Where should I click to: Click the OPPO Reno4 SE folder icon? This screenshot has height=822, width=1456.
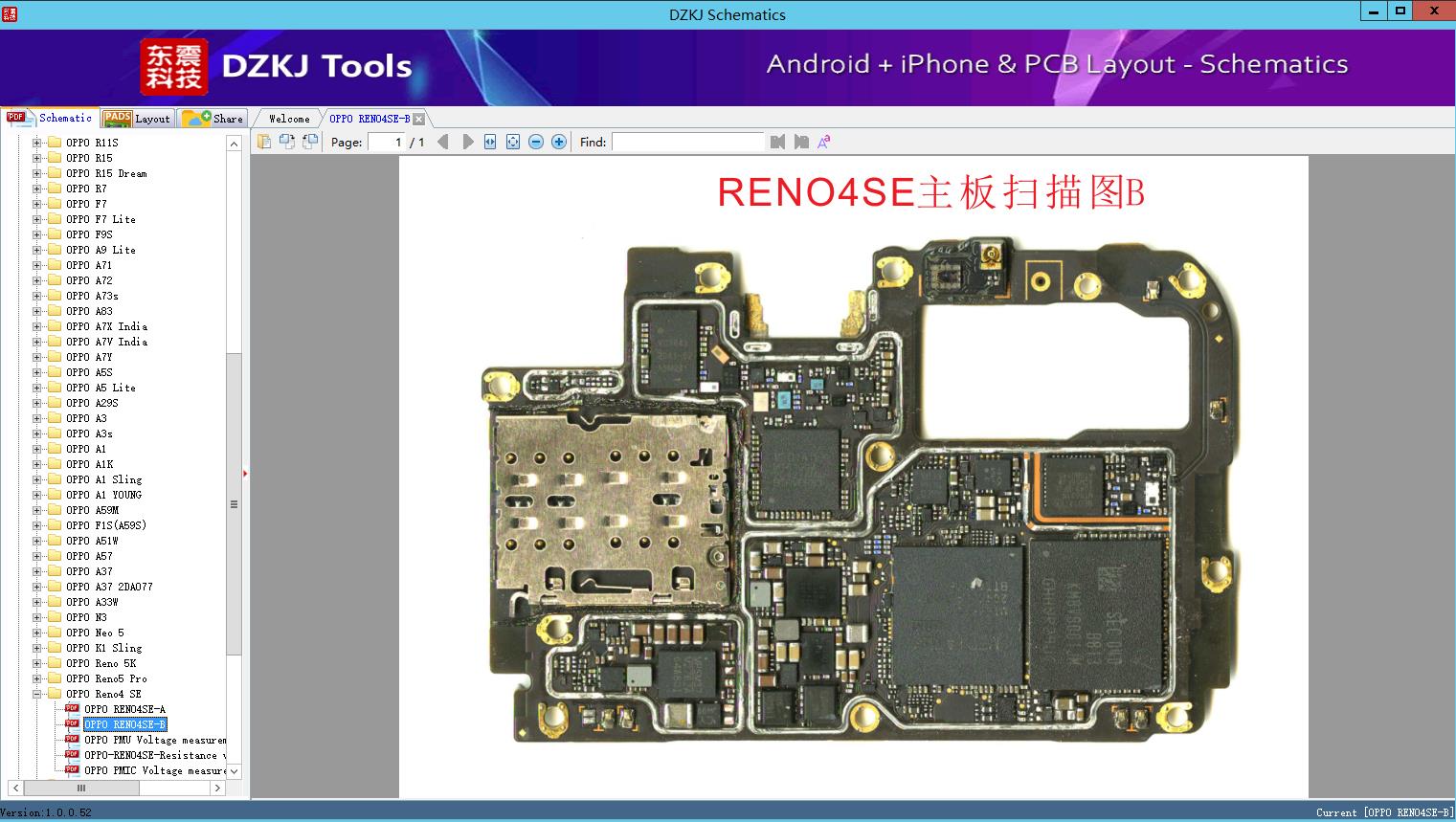pos(55,694)
